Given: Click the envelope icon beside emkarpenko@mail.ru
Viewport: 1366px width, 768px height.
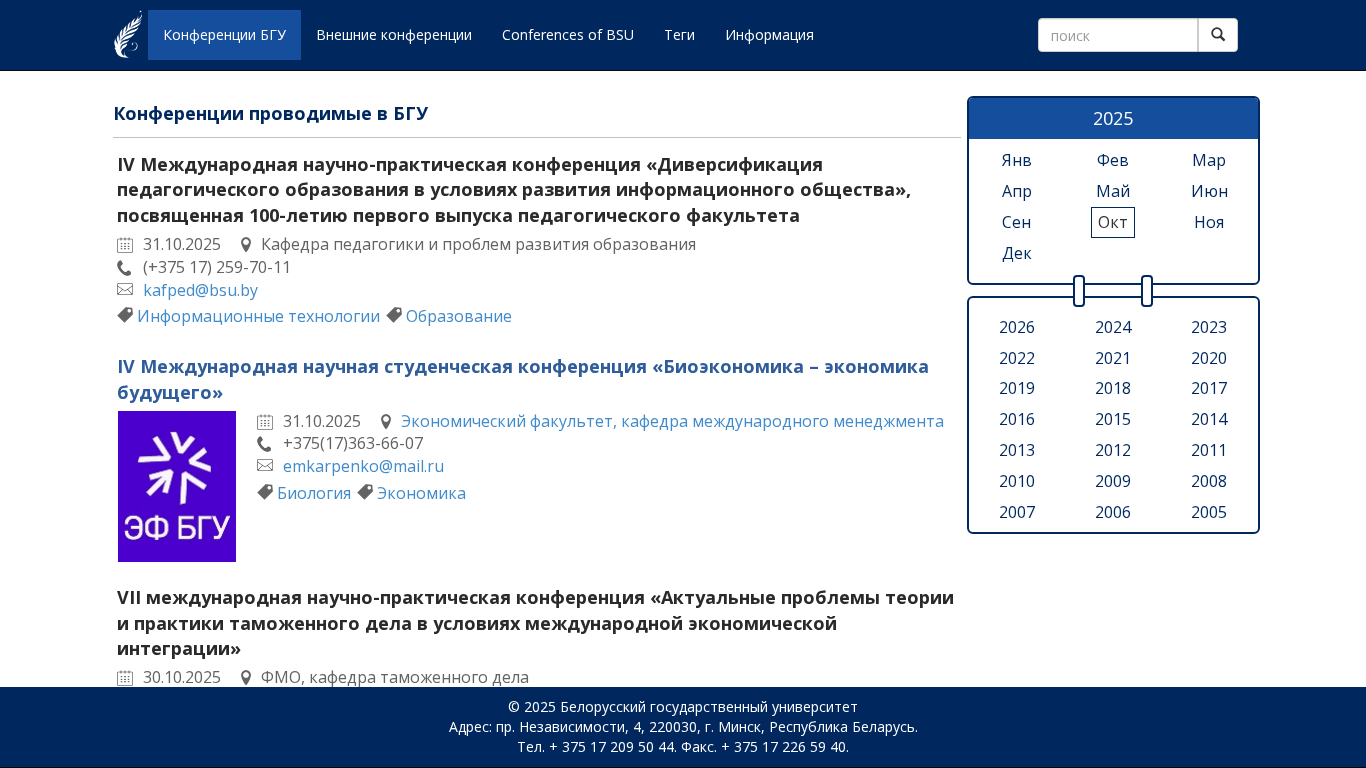Looking at the screenshot, I should click(x=265, y=466).
